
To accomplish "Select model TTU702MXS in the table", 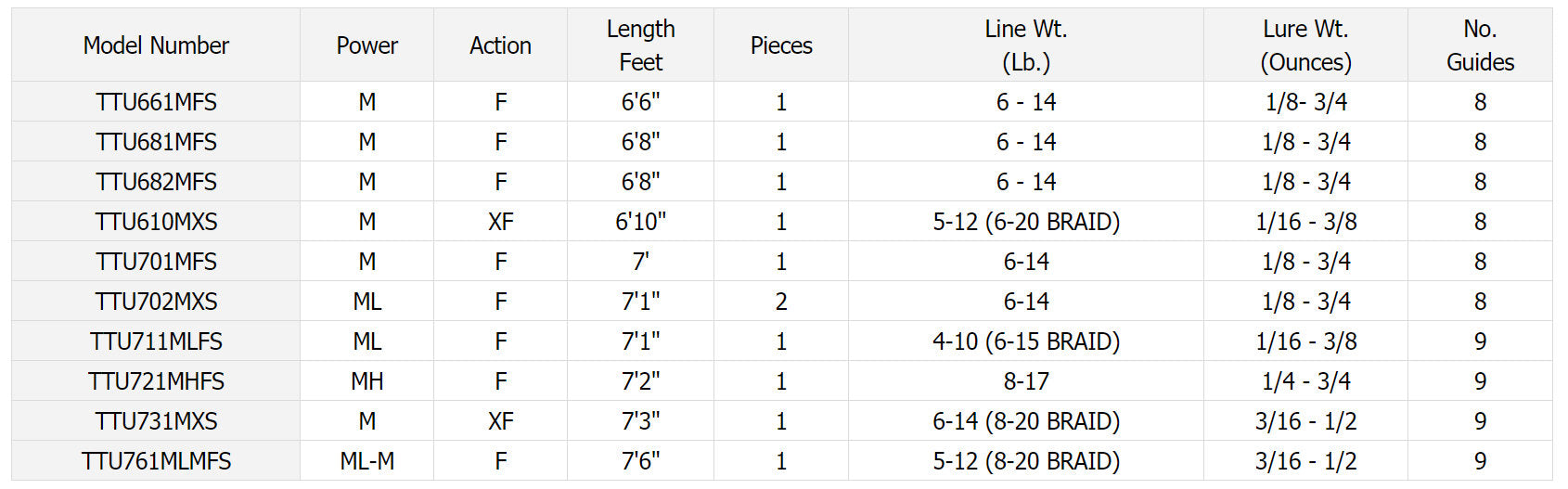I will pos(156,302).
